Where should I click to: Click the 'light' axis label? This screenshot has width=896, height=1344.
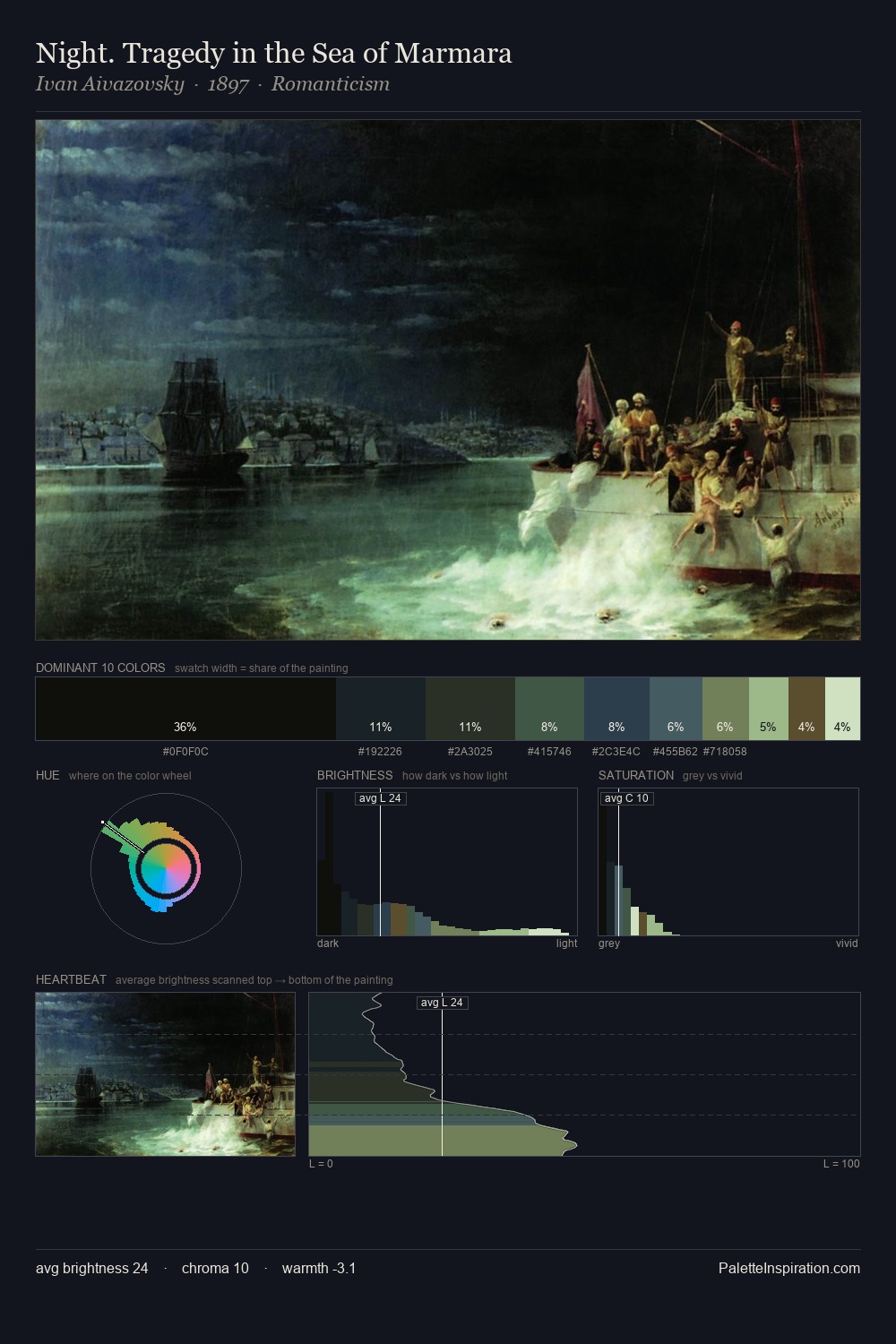566,943
